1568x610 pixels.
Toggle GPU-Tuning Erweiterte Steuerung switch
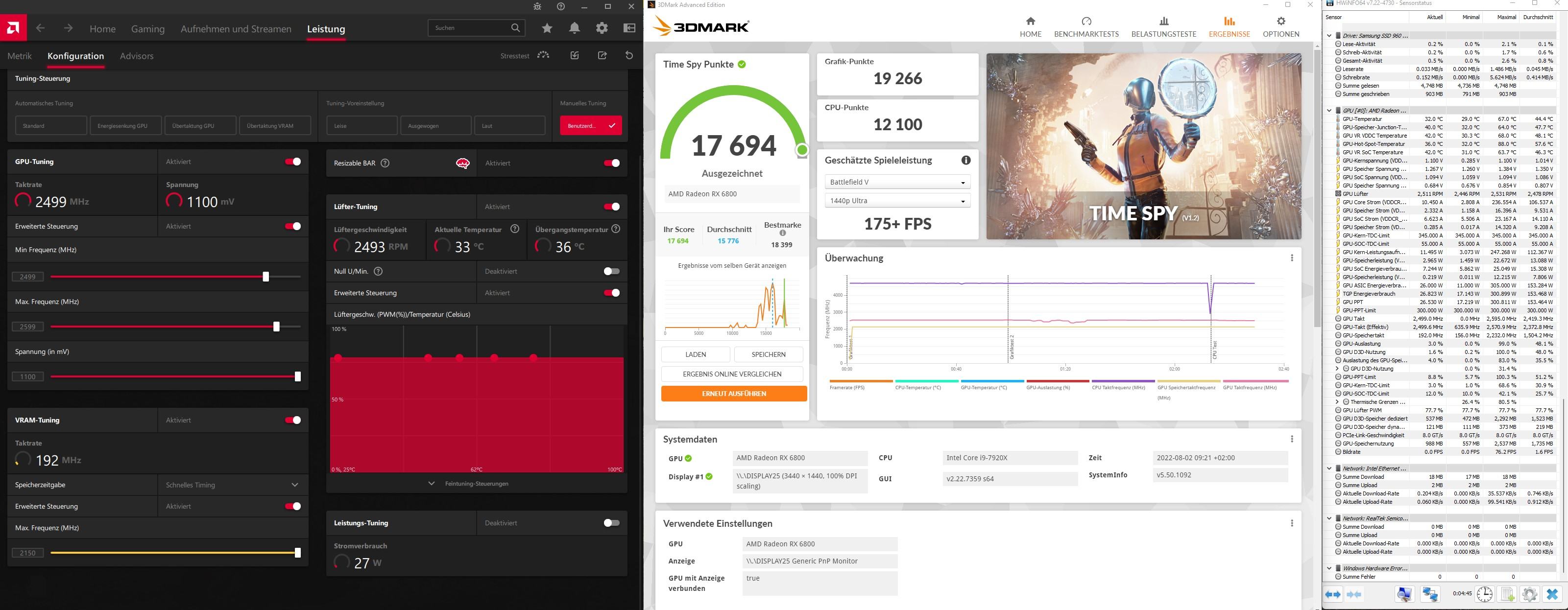293,226
